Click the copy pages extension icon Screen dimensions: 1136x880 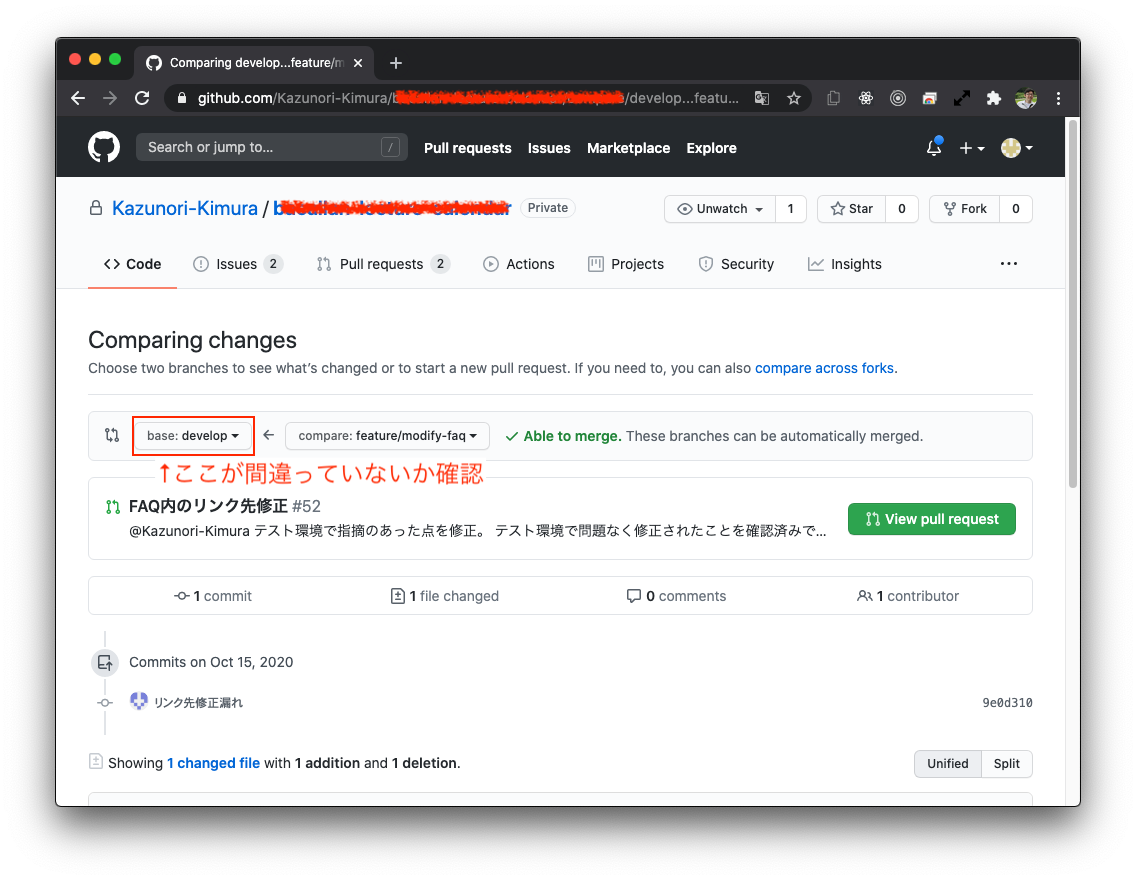(834, 99)
